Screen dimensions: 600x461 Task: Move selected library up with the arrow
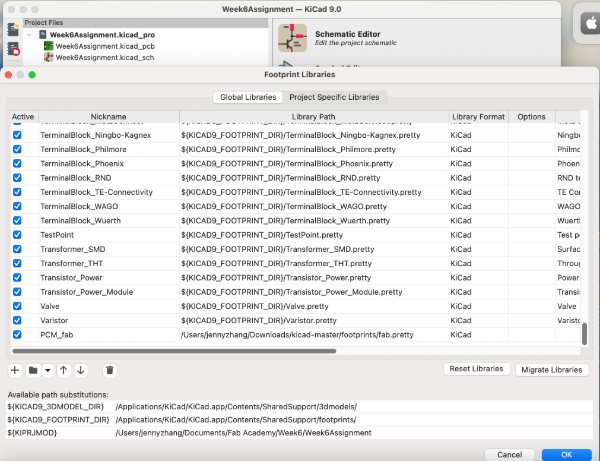[64, 370]
